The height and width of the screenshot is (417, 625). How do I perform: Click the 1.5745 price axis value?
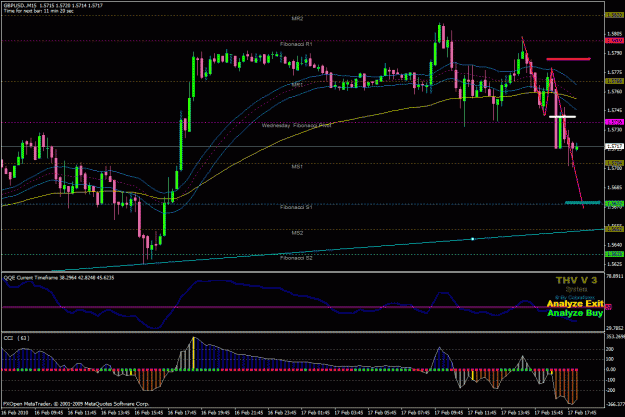(614, 110)
